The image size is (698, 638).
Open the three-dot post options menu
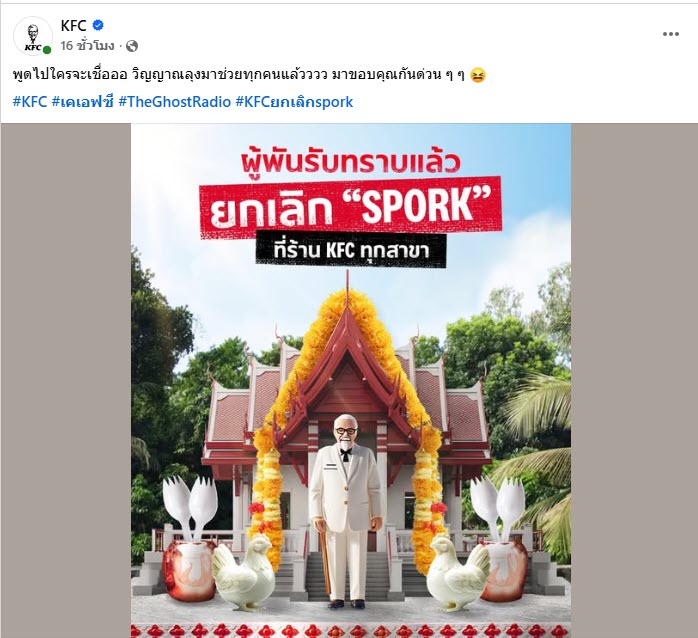pos(670,34)
